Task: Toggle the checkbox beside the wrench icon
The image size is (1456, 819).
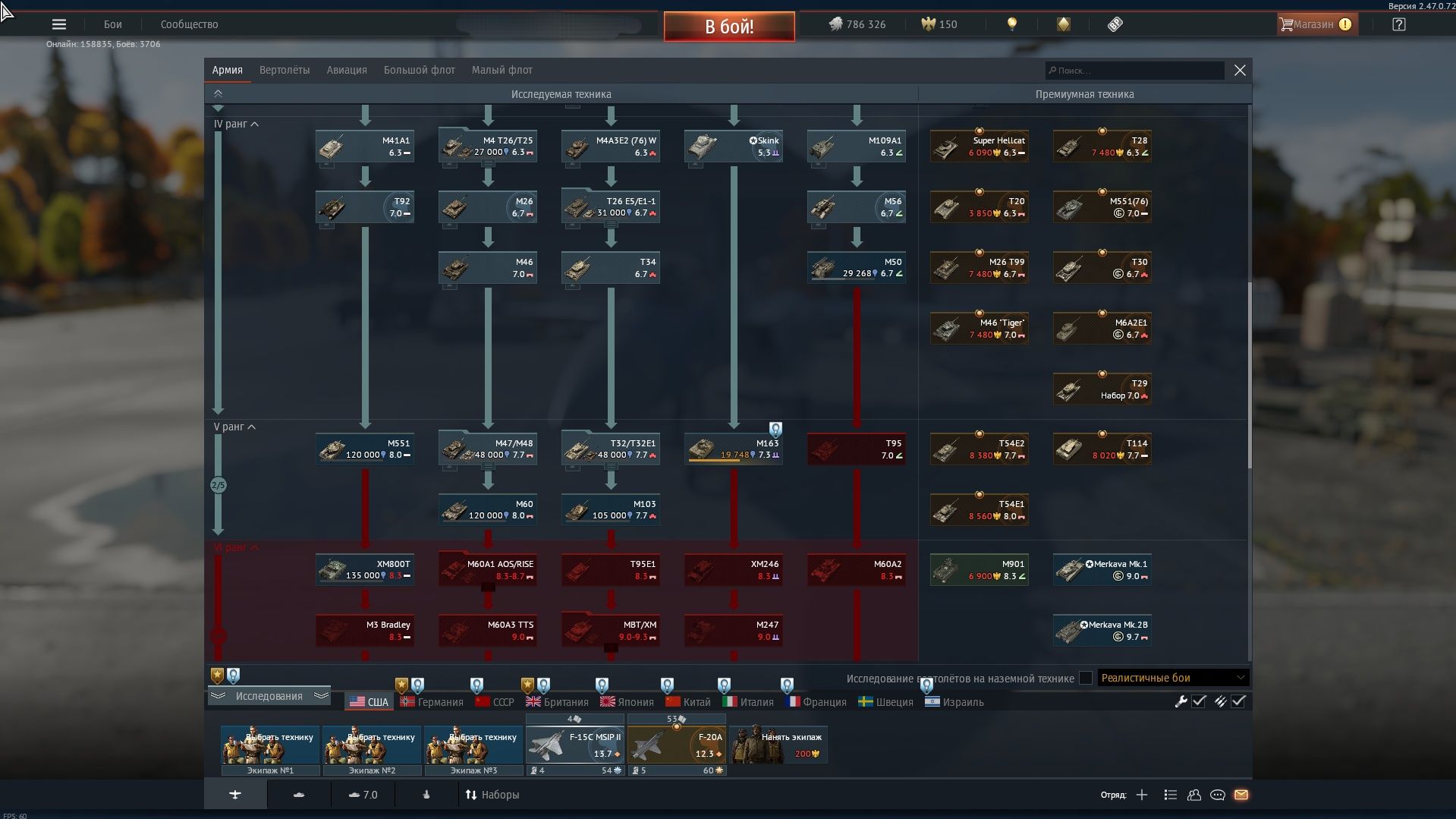Action: (x=1199, y=702)
